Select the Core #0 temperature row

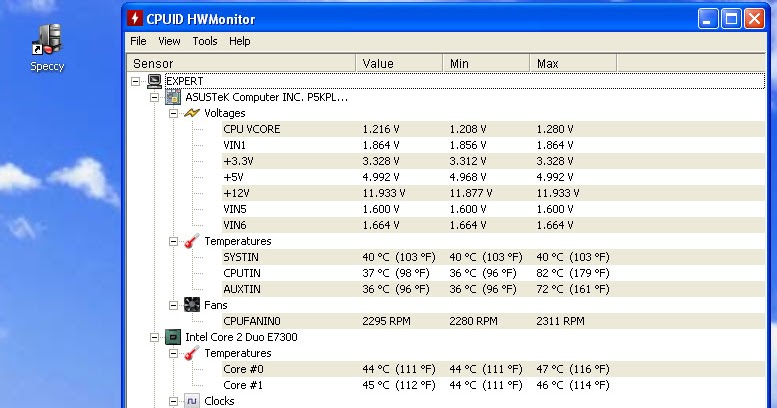tap(493, 369)
